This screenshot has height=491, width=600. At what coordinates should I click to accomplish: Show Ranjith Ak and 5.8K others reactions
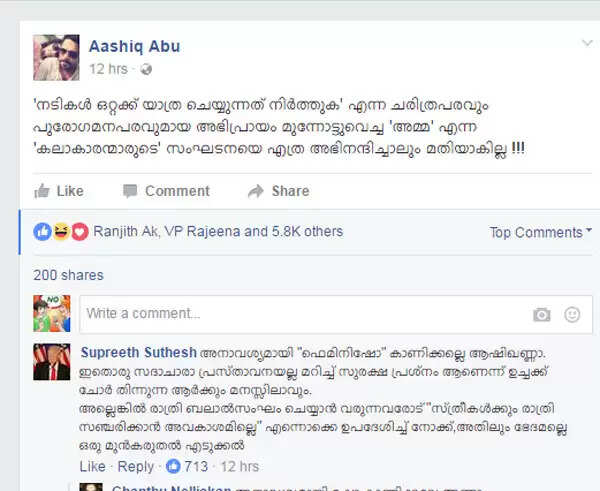pyautogui.click(x=218, y=232)
